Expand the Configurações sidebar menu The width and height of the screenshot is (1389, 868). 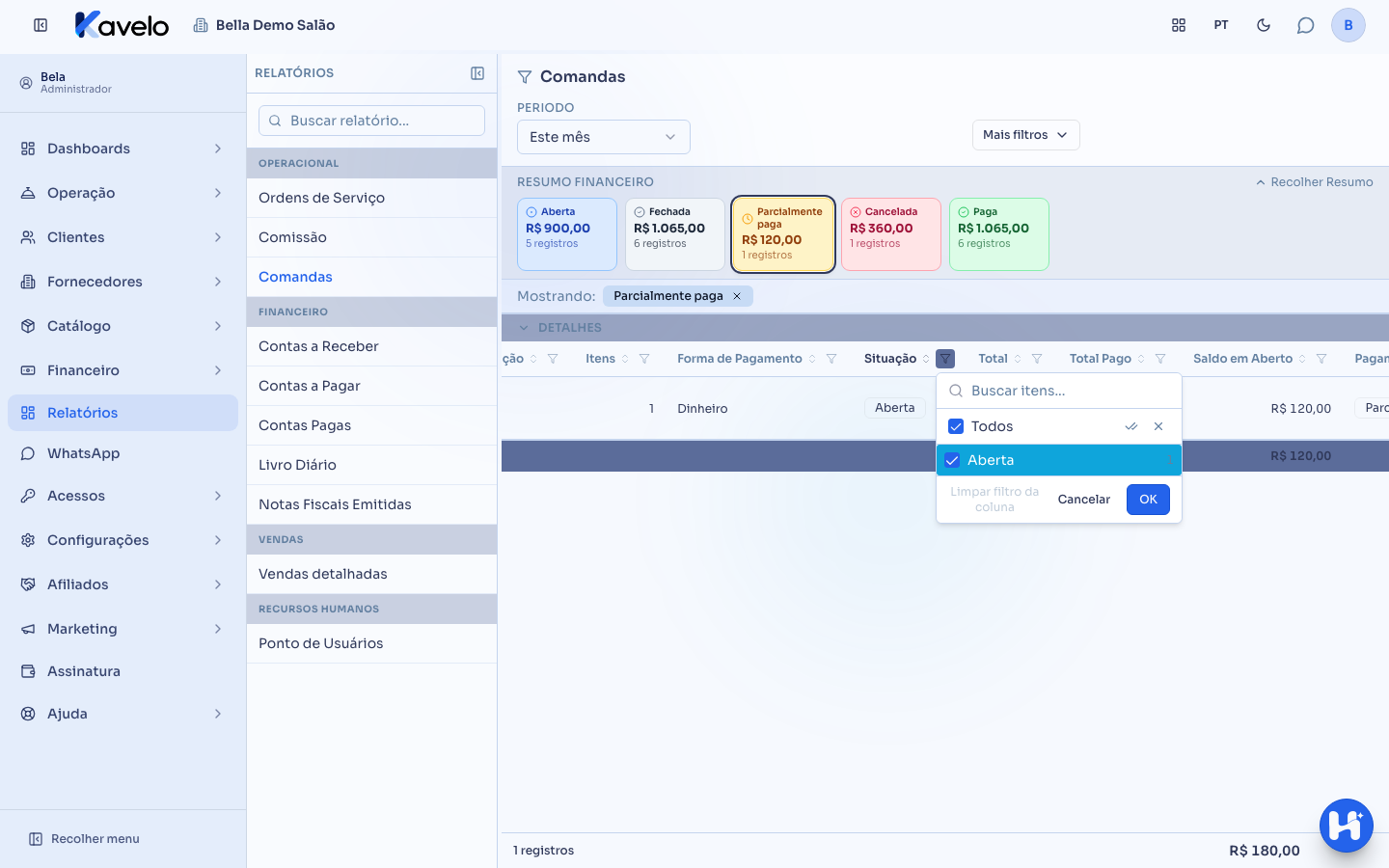(x=123, y=540)
